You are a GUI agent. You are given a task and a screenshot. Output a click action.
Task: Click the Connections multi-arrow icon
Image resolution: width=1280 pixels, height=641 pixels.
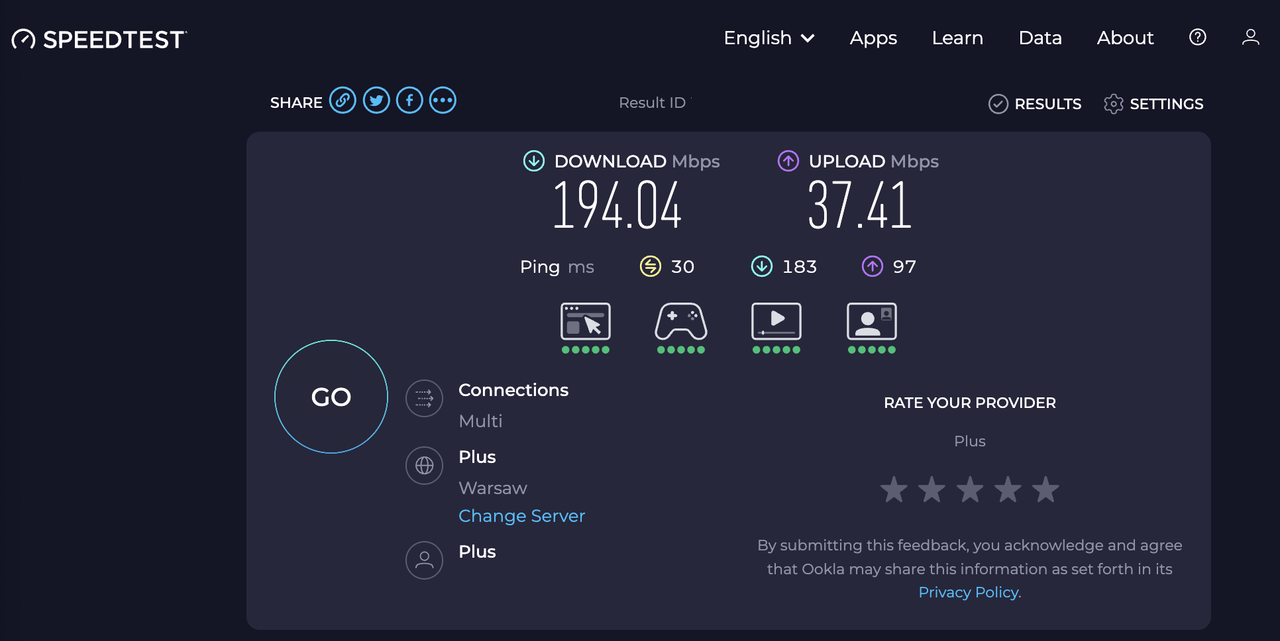point(424,398)
